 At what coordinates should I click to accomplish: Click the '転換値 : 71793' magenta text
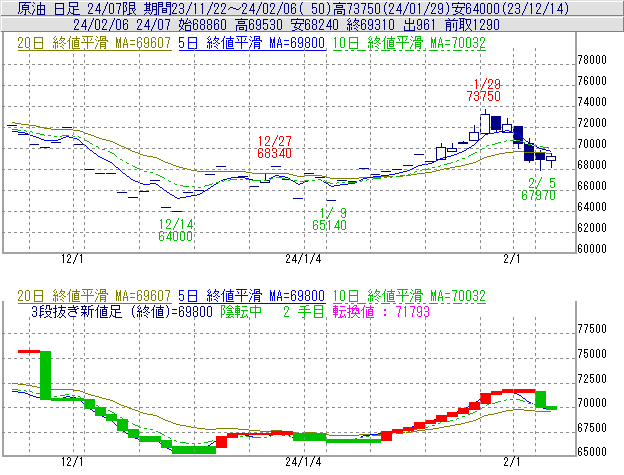click(x=381, y=311)
